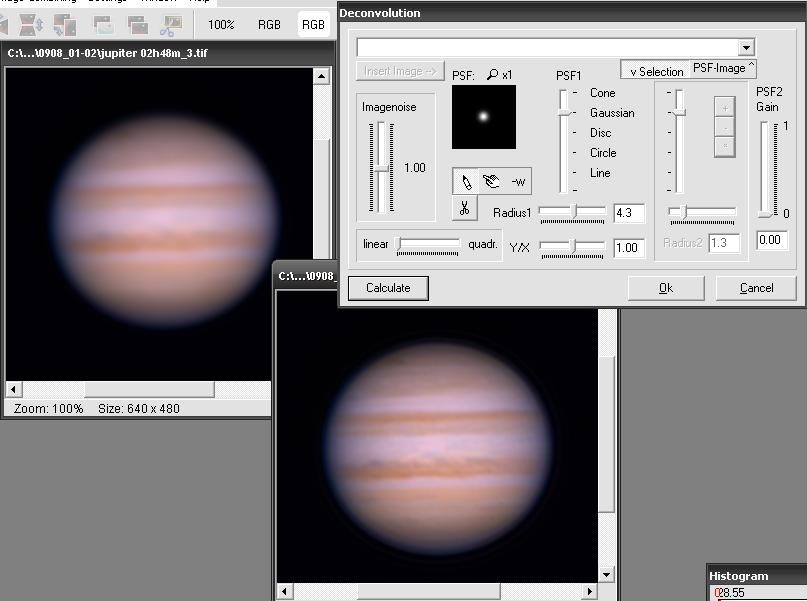Click the vertical flip toolbar icon
807x601 pixels.
click(31, 25)
